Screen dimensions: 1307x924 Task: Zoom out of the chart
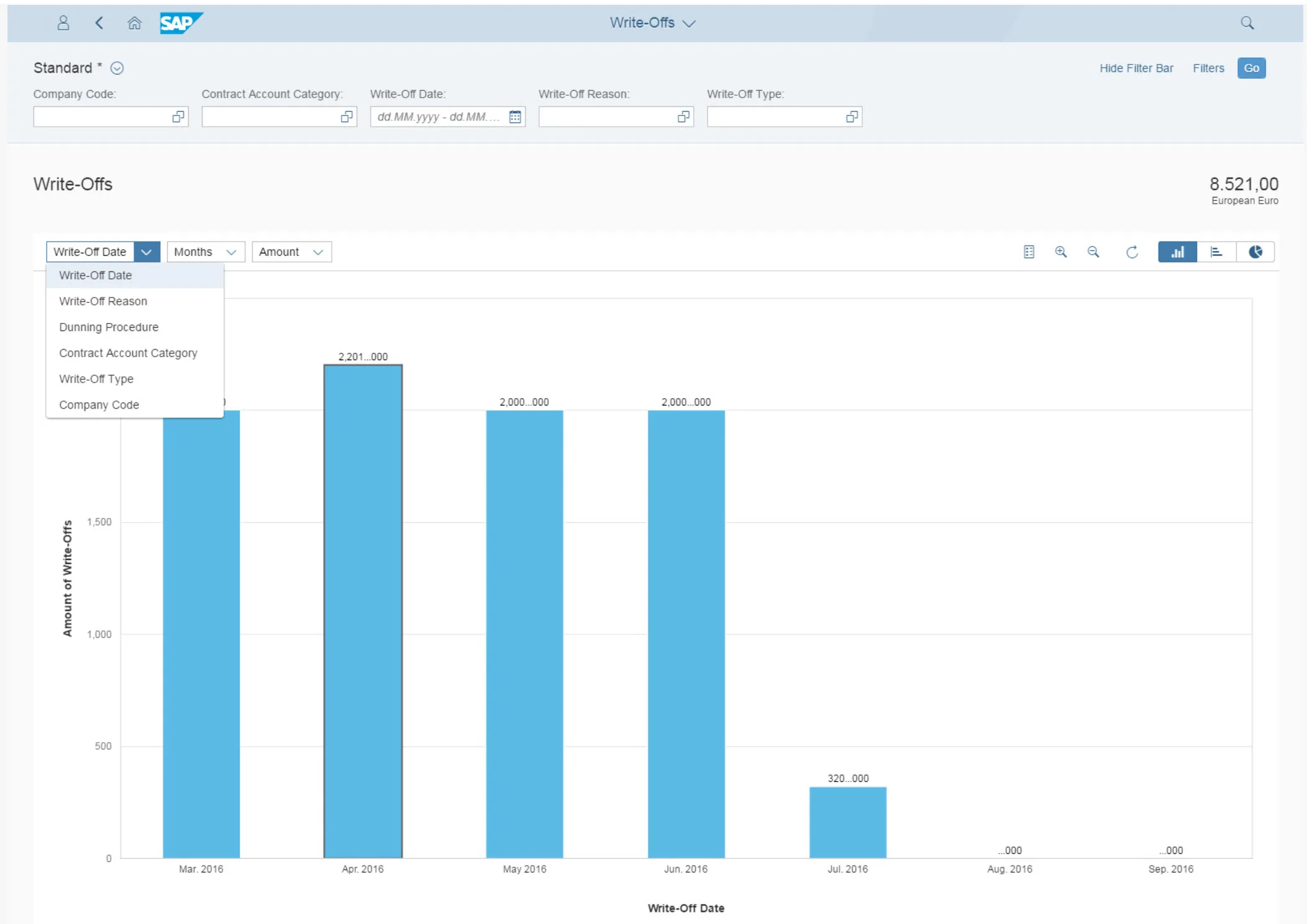pos(1093,251)
